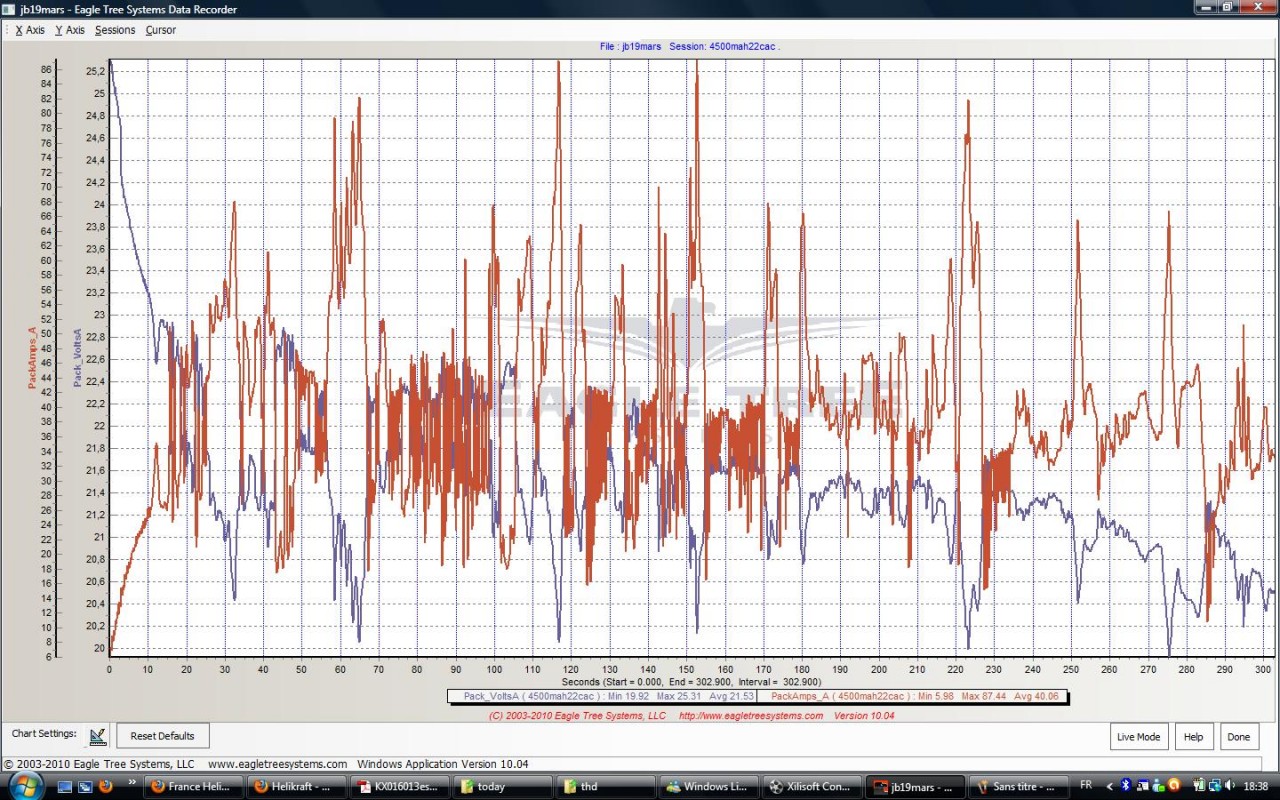This screenshot has height=800, width=1280.
Task: Click the Windows Start orb
Action: tap(25, 786)
